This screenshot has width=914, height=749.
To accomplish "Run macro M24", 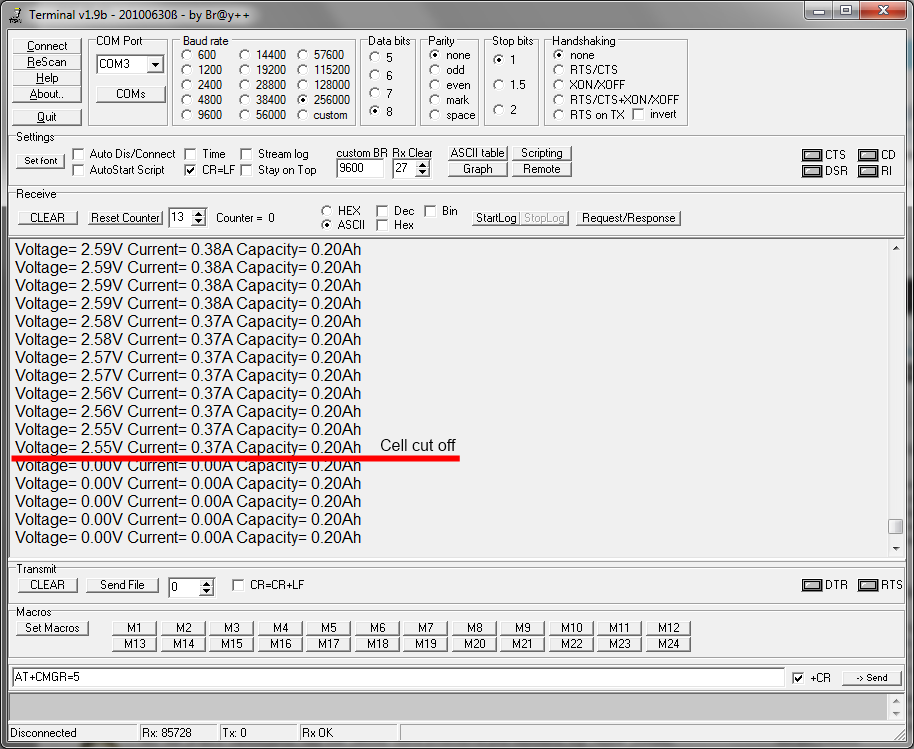I will (668, 644).
